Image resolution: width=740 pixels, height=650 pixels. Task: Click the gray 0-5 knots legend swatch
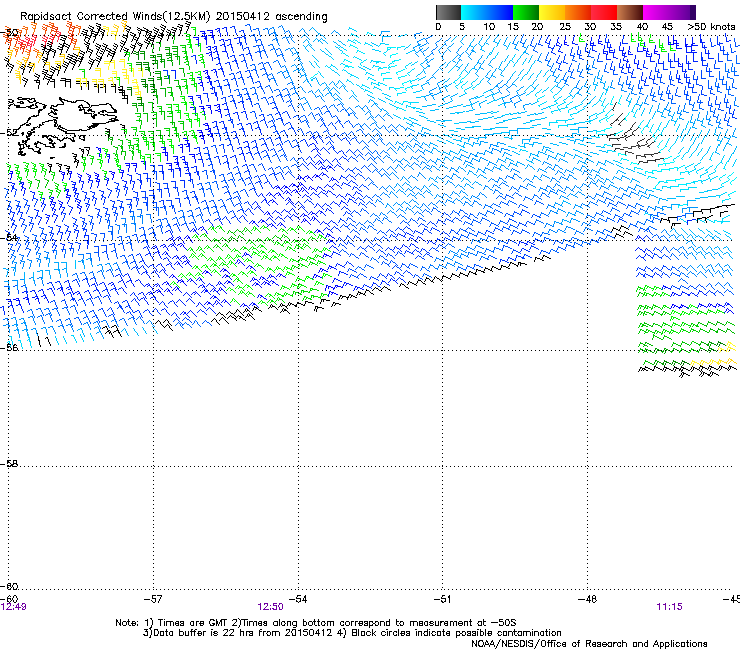pos(448,12)
